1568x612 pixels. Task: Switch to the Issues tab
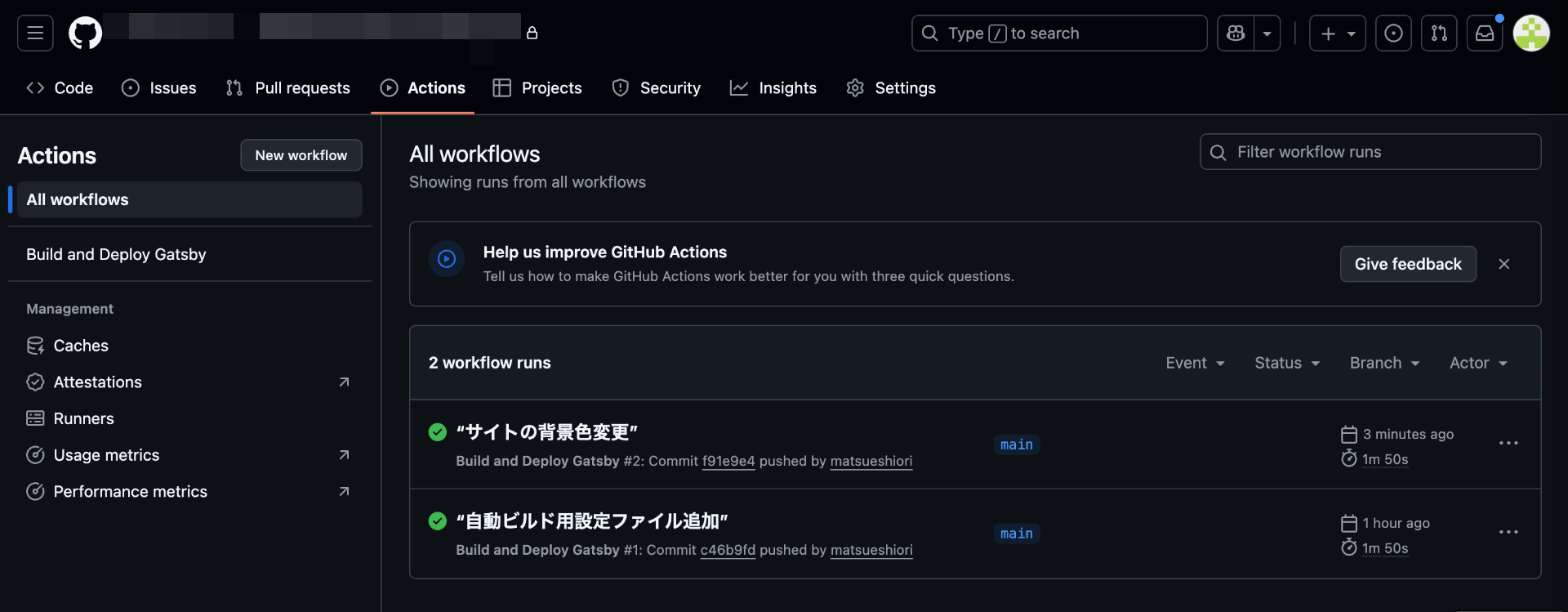[x=159, y=87]
